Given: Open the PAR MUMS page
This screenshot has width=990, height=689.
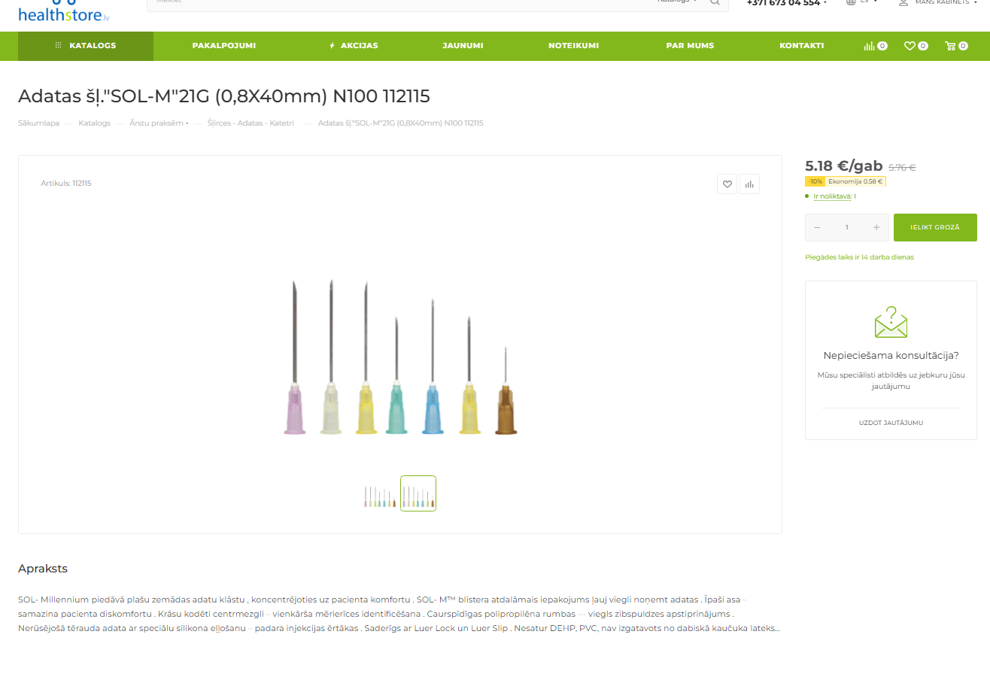Looking at the screenshot, I should [690, 46].
